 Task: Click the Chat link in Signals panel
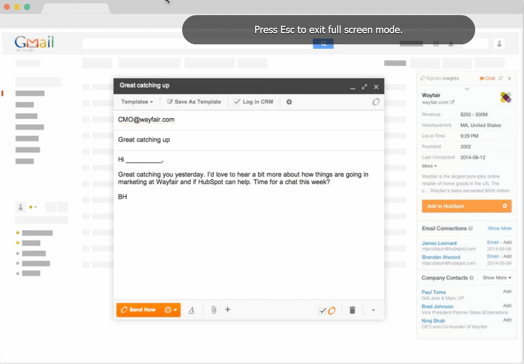click(x=488, y=78)
